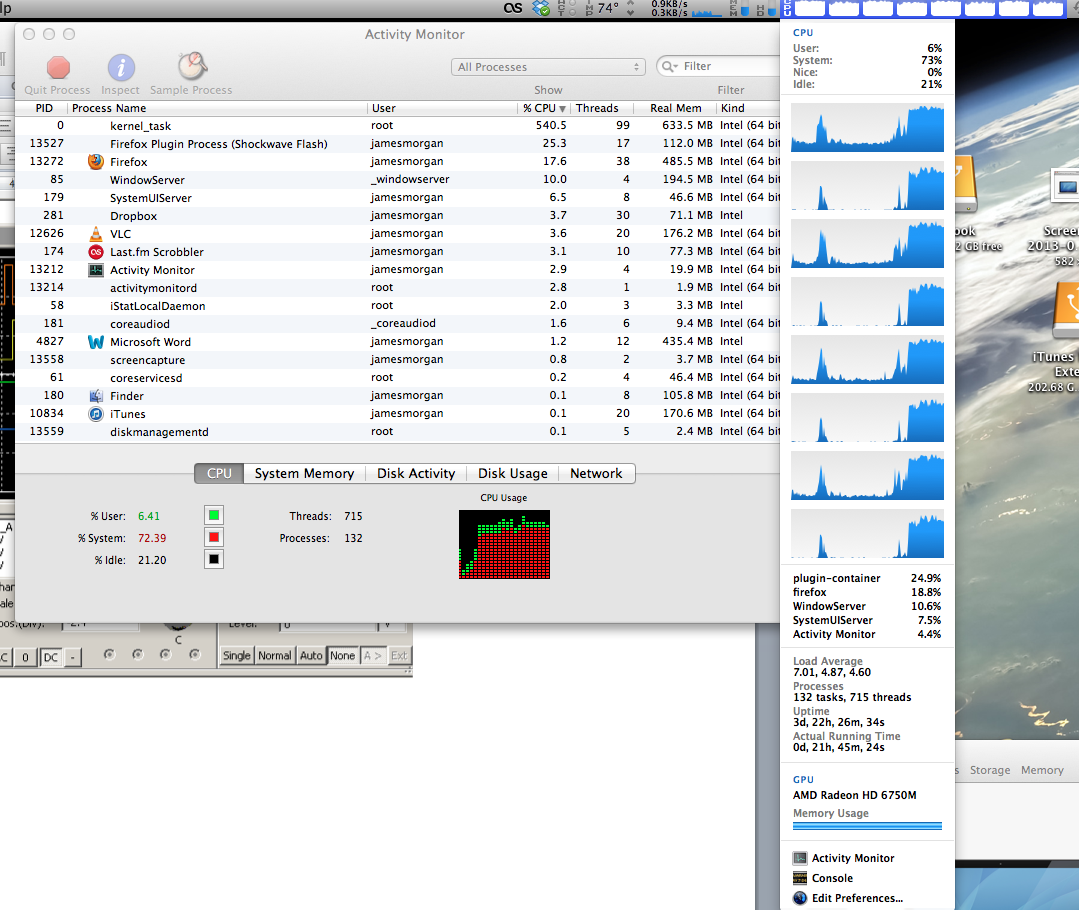Toggle the Normal trigger button in background window

(x=275, y=655)
